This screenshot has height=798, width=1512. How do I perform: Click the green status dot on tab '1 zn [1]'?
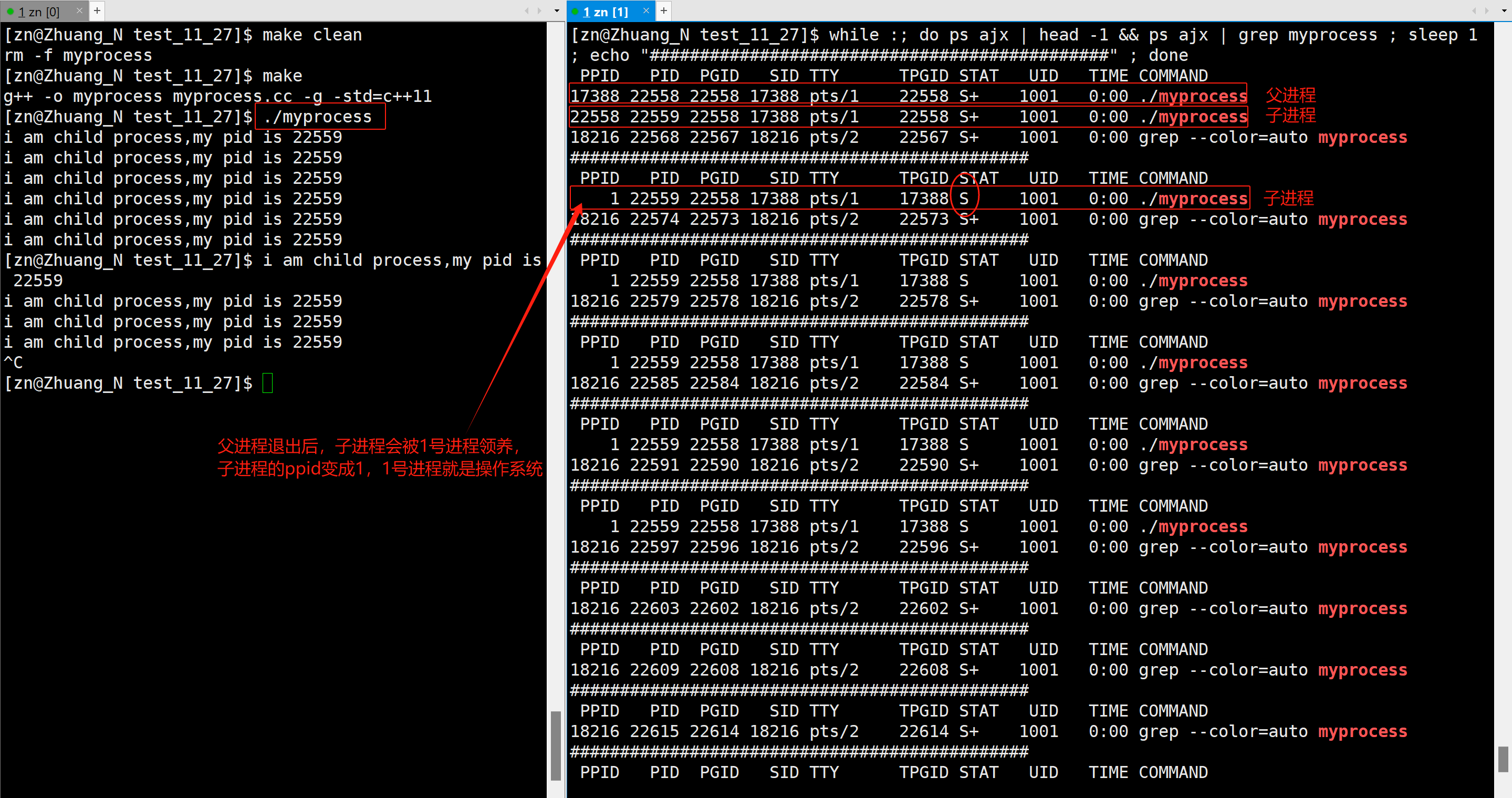pyautogui.click(x=575, y=11)
